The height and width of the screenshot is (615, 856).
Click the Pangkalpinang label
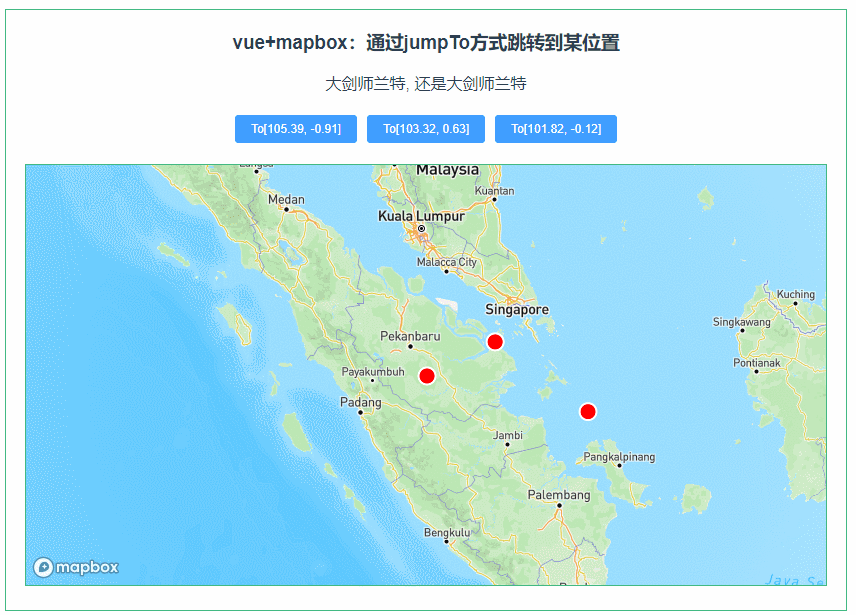619,457
